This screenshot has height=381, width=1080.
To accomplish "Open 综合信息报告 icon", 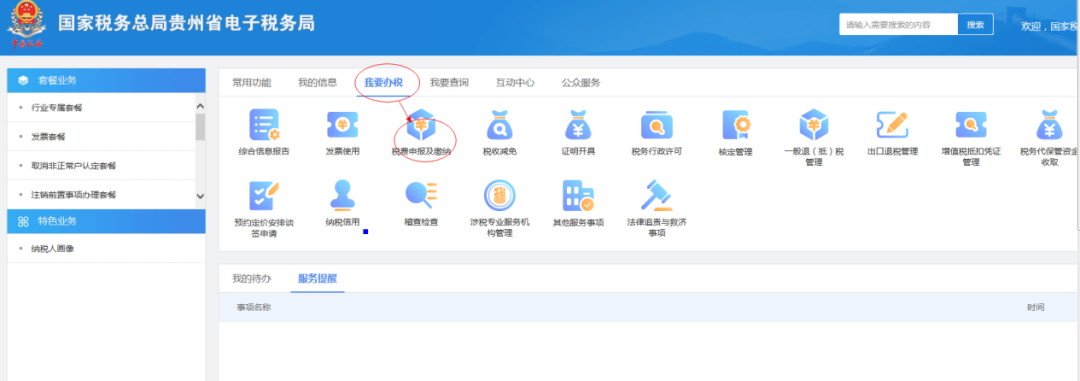I will pos(264,125).
